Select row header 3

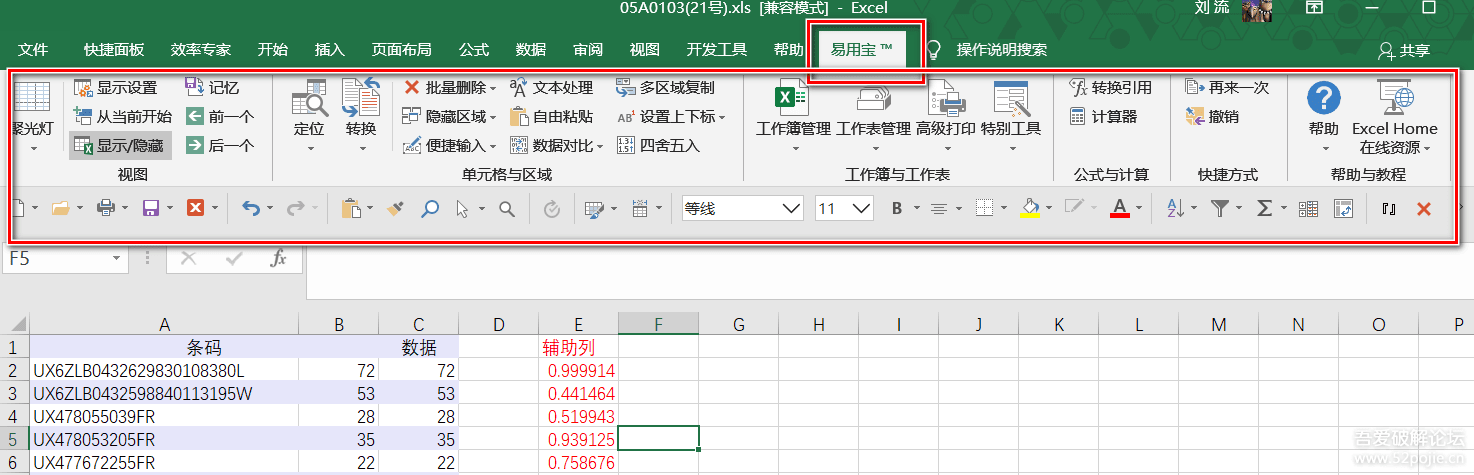coord(14,393)
